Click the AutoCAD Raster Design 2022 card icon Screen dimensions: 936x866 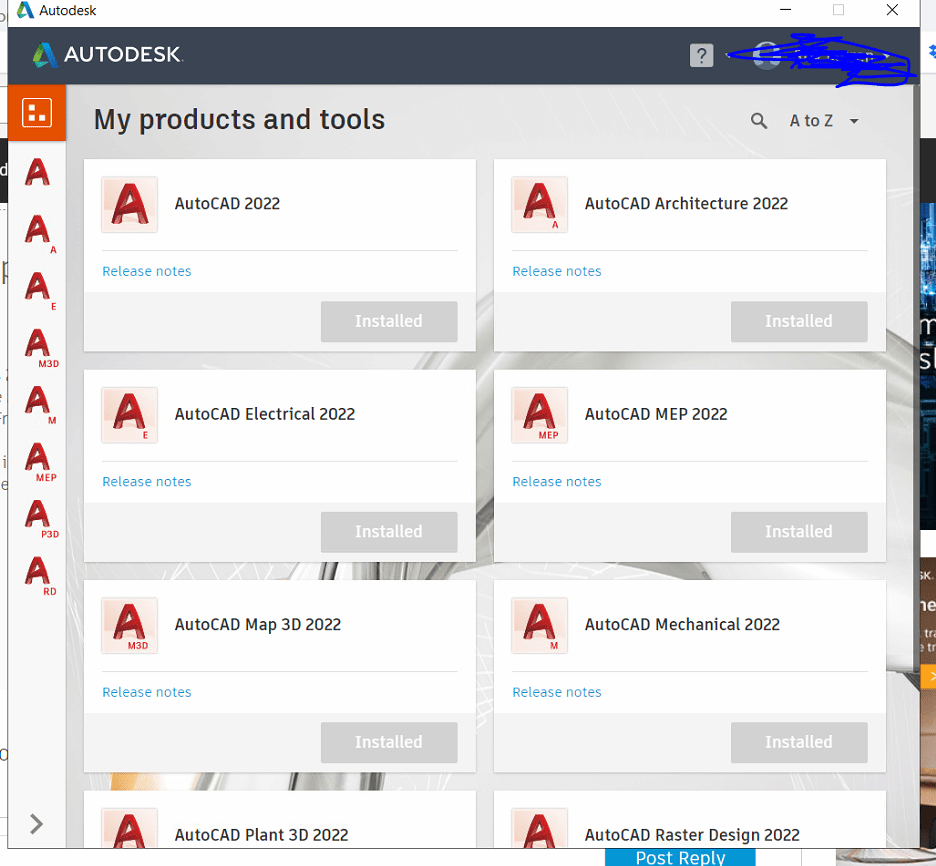point(540,828)
